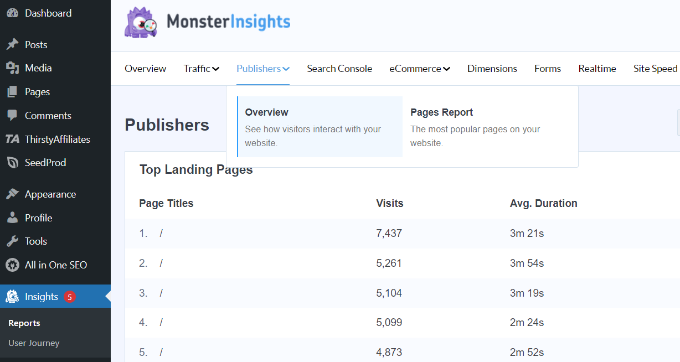This screenshot has width=680, height=362.
Task: Click the Top Landing Pages heading
Action: pos(196,170)
